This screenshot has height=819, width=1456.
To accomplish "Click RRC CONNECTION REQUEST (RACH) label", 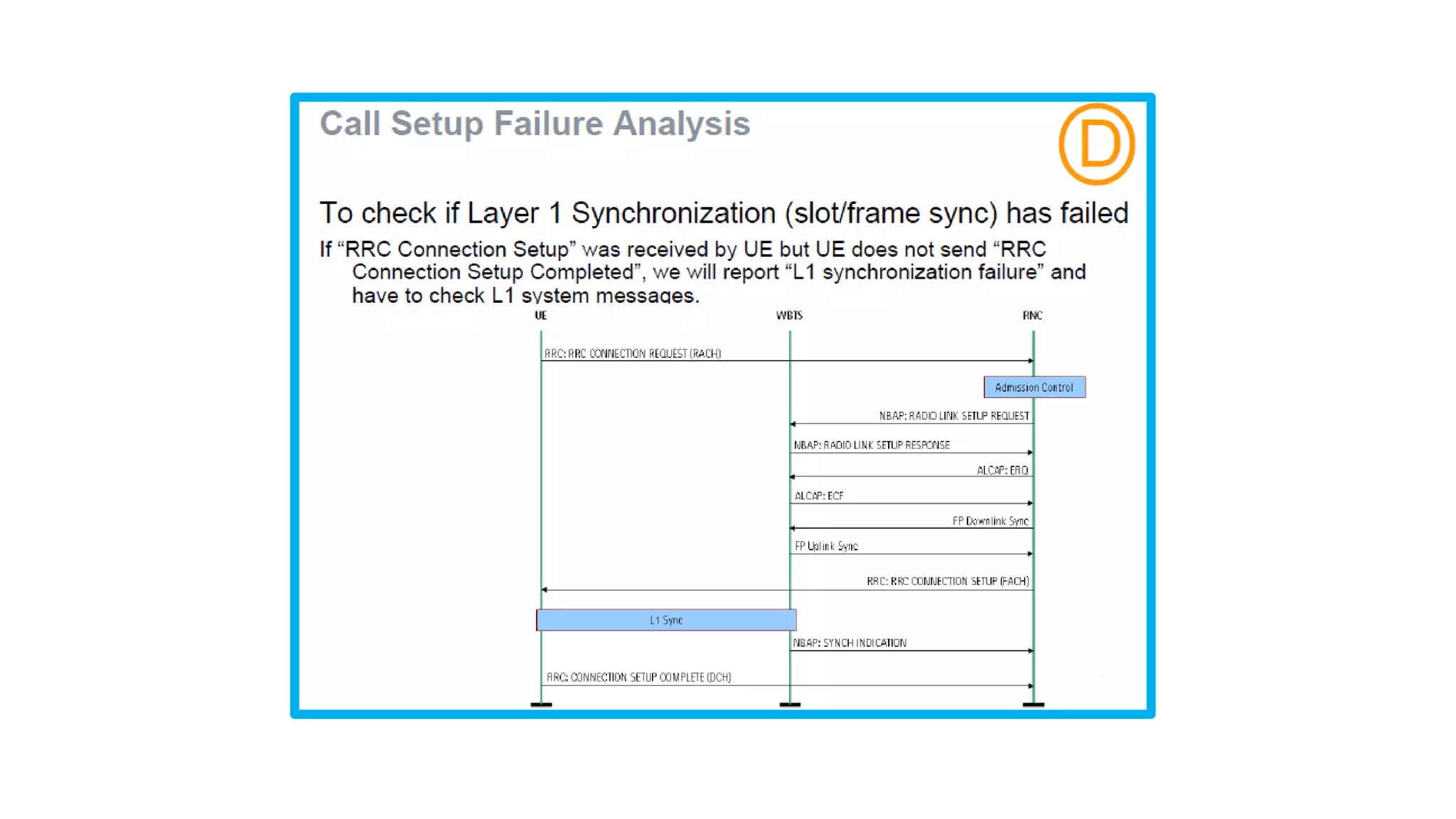I will coord(633,353).
